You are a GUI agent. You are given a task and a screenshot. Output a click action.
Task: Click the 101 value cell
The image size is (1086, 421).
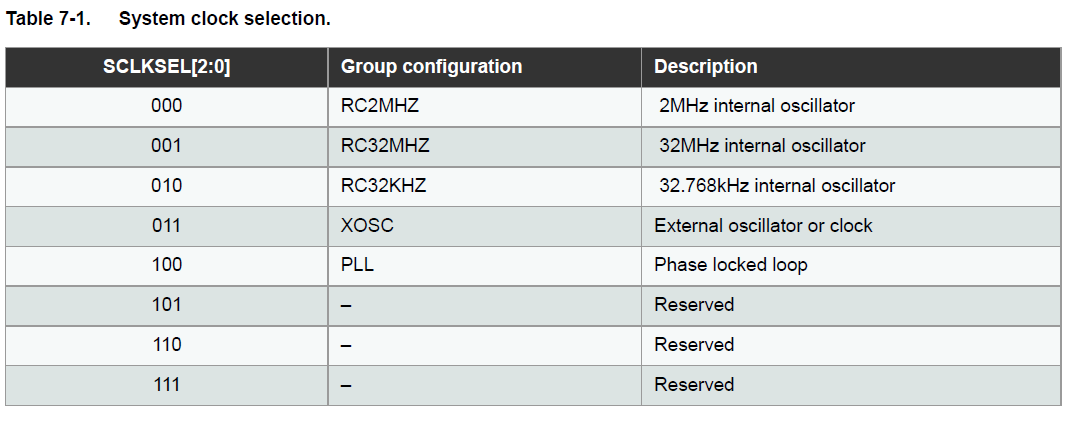point(166,305)
